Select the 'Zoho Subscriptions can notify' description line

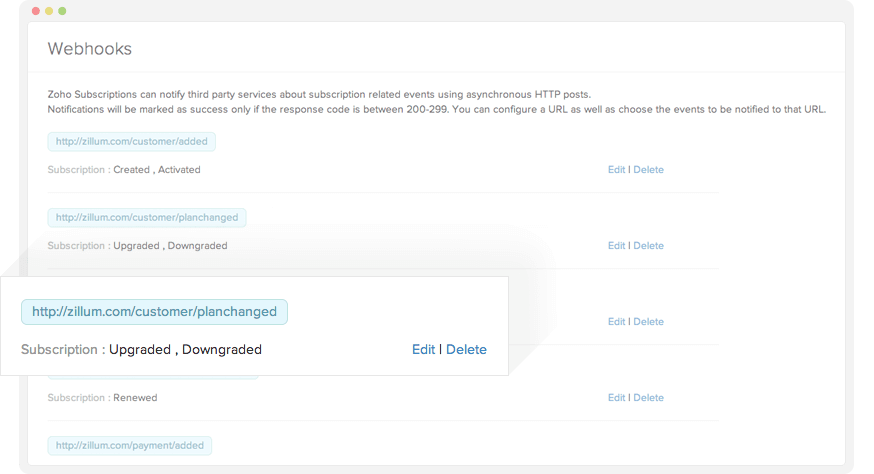[319, 94]
